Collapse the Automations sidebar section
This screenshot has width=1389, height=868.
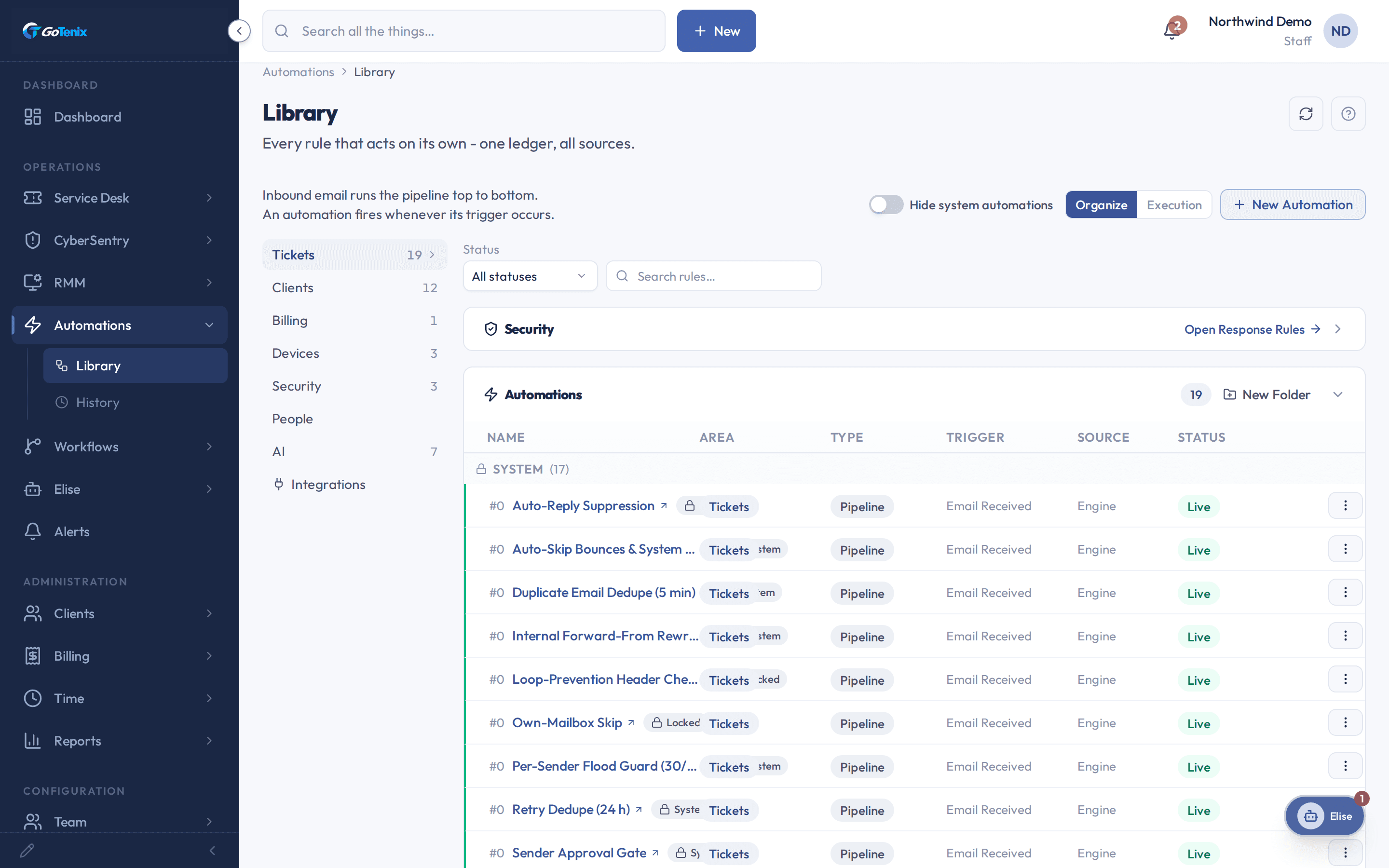tap(120, 325)
